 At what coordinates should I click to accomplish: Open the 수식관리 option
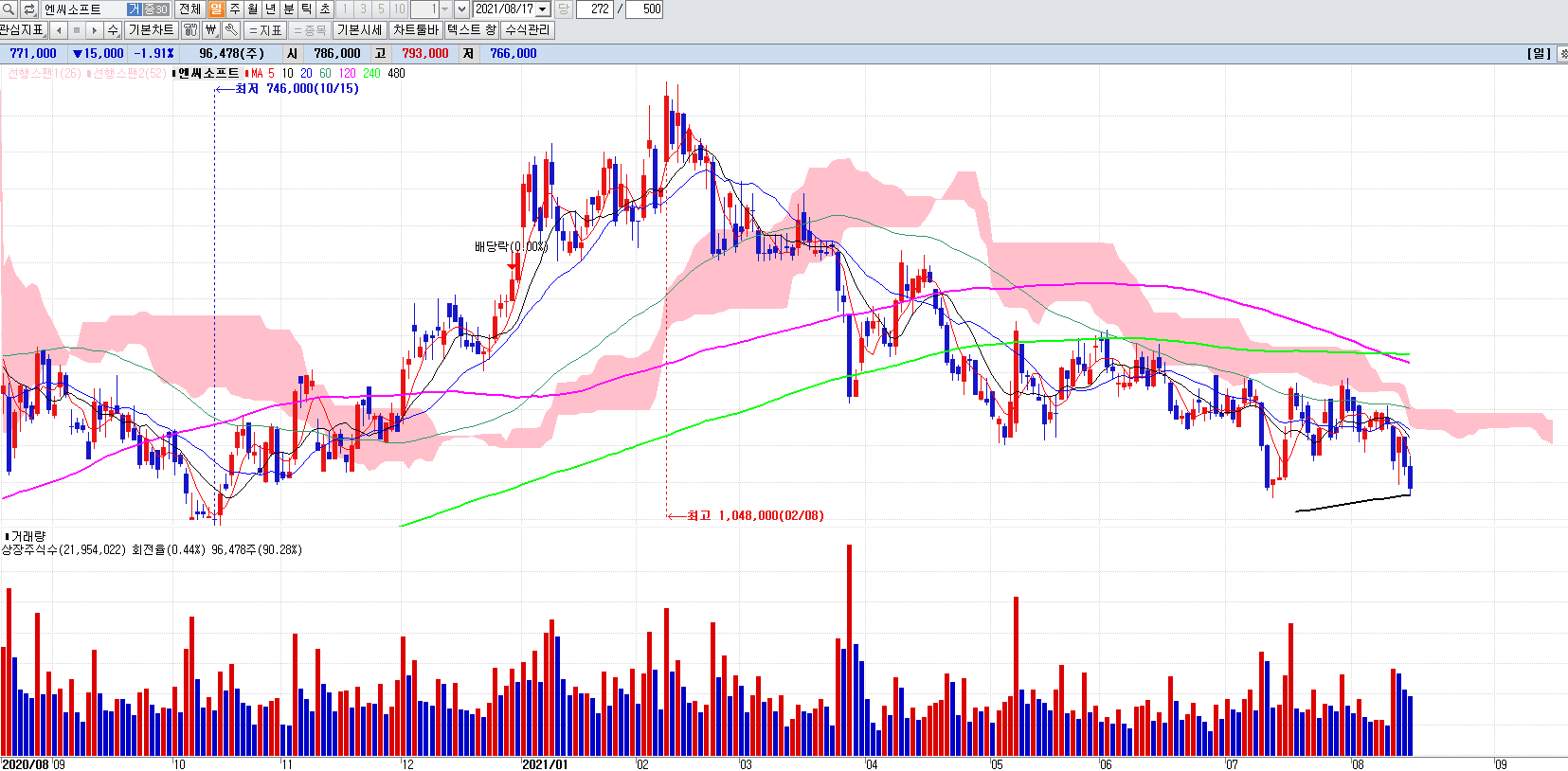(x=528, y=30)
